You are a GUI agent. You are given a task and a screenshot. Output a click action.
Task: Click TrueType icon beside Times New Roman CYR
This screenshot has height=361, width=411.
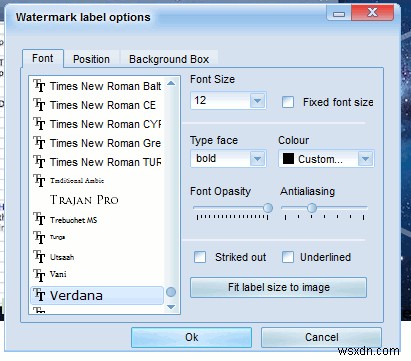coord(39,124)
